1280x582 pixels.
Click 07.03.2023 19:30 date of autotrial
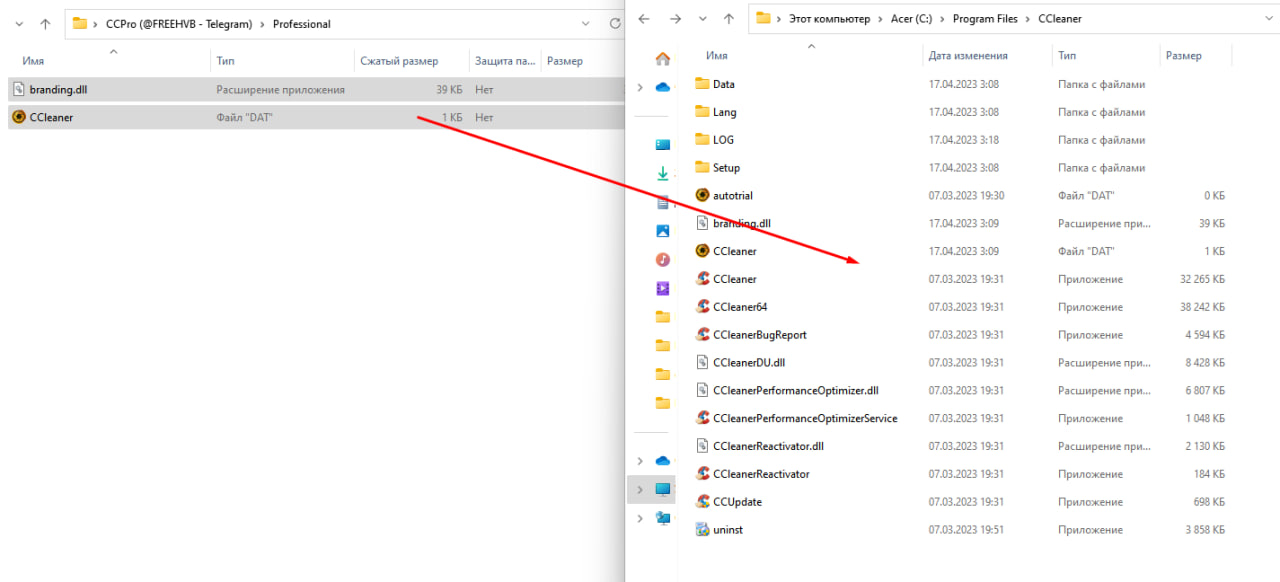(966, 196)
